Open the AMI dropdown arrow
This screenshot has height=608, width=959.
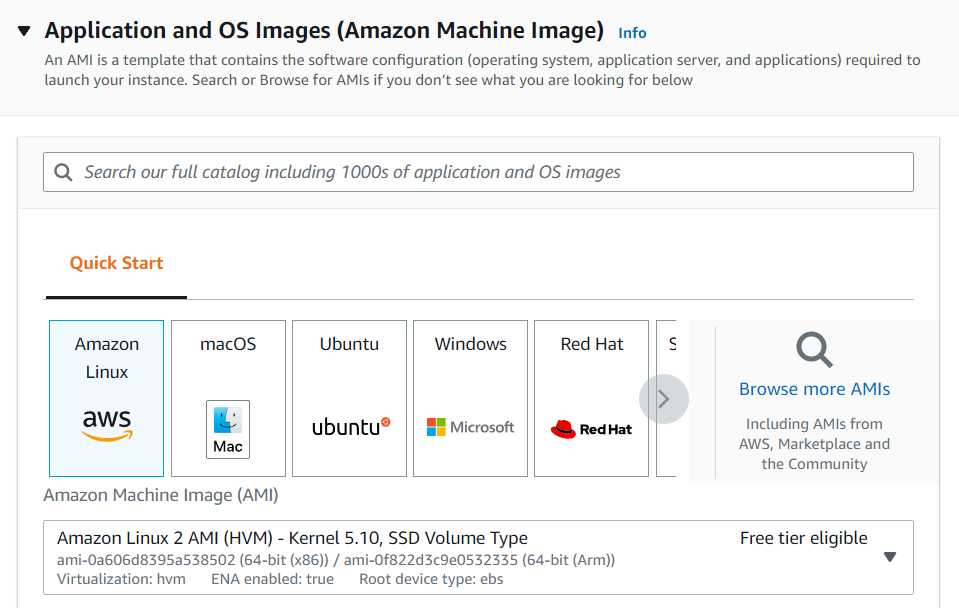[890, 557]
